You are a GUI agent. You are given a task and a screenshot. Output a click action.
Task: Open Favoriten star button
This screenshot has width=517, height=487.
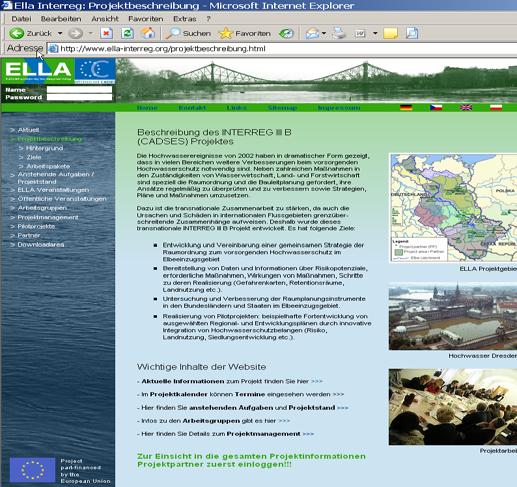tap(244, 33)
